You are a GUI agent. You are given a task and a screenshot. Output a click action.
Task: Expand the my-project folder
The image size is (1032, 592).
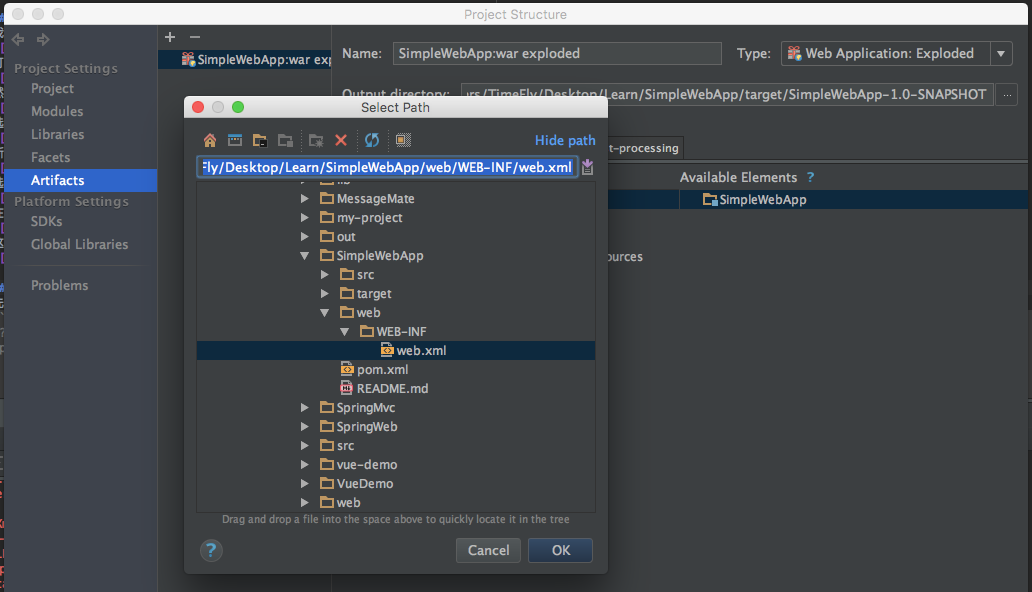305,217
